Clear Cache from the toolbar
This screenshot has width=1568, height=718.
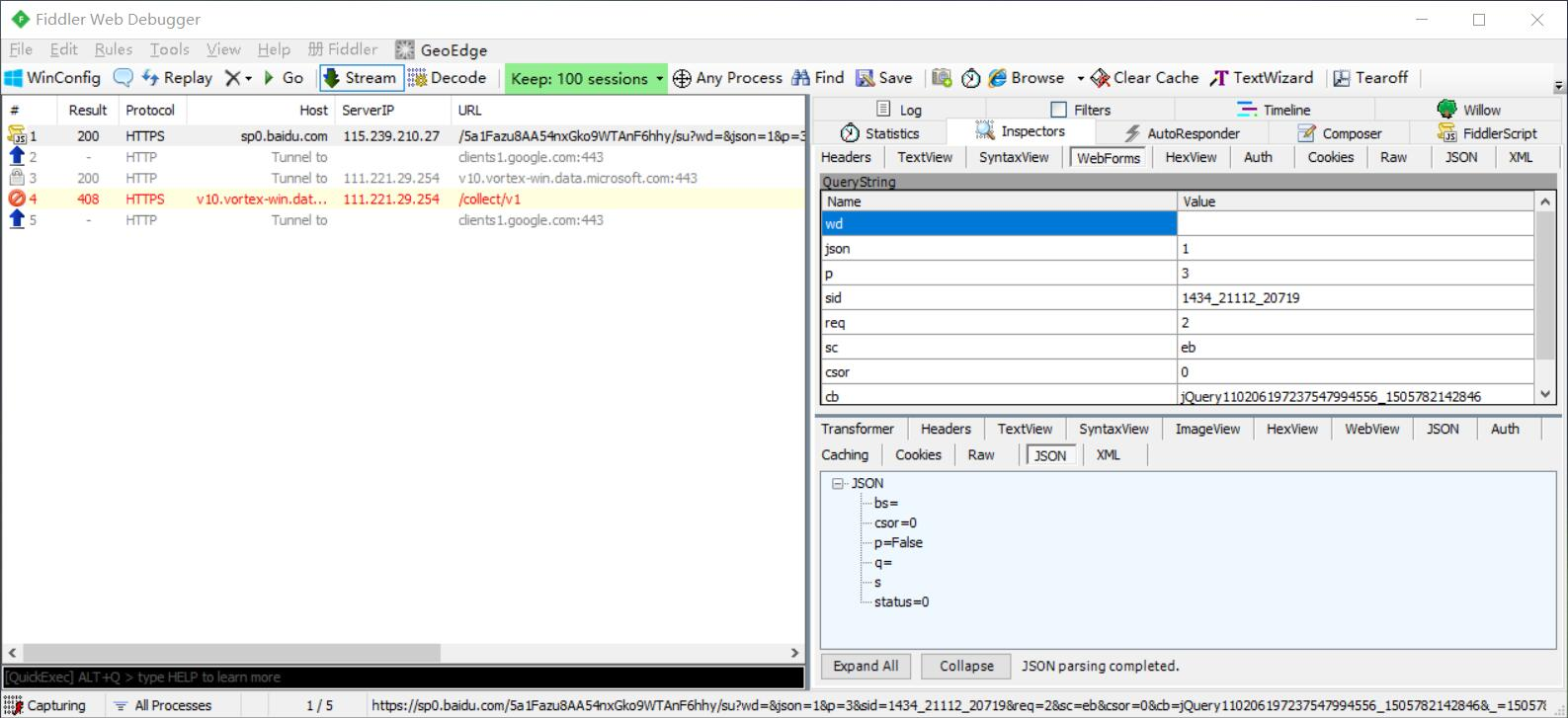1145,78
